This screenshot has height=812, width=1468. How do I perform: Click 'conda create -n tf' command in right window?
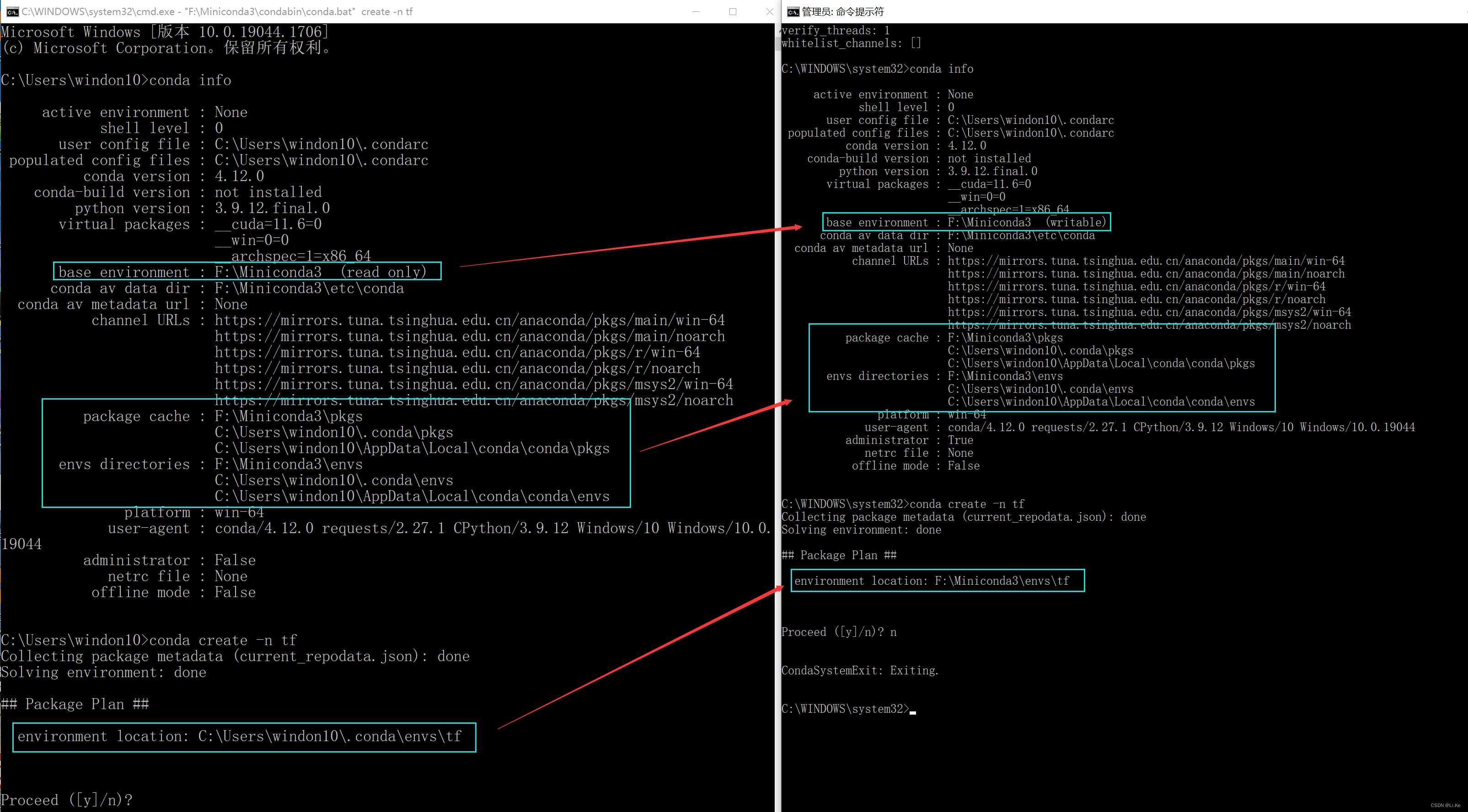click(x=966, y=504)
